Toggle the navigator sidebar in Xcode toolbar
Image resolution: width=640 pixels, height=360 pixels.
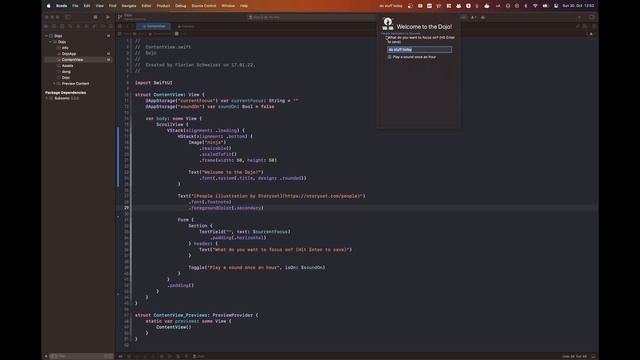point(68,17)
